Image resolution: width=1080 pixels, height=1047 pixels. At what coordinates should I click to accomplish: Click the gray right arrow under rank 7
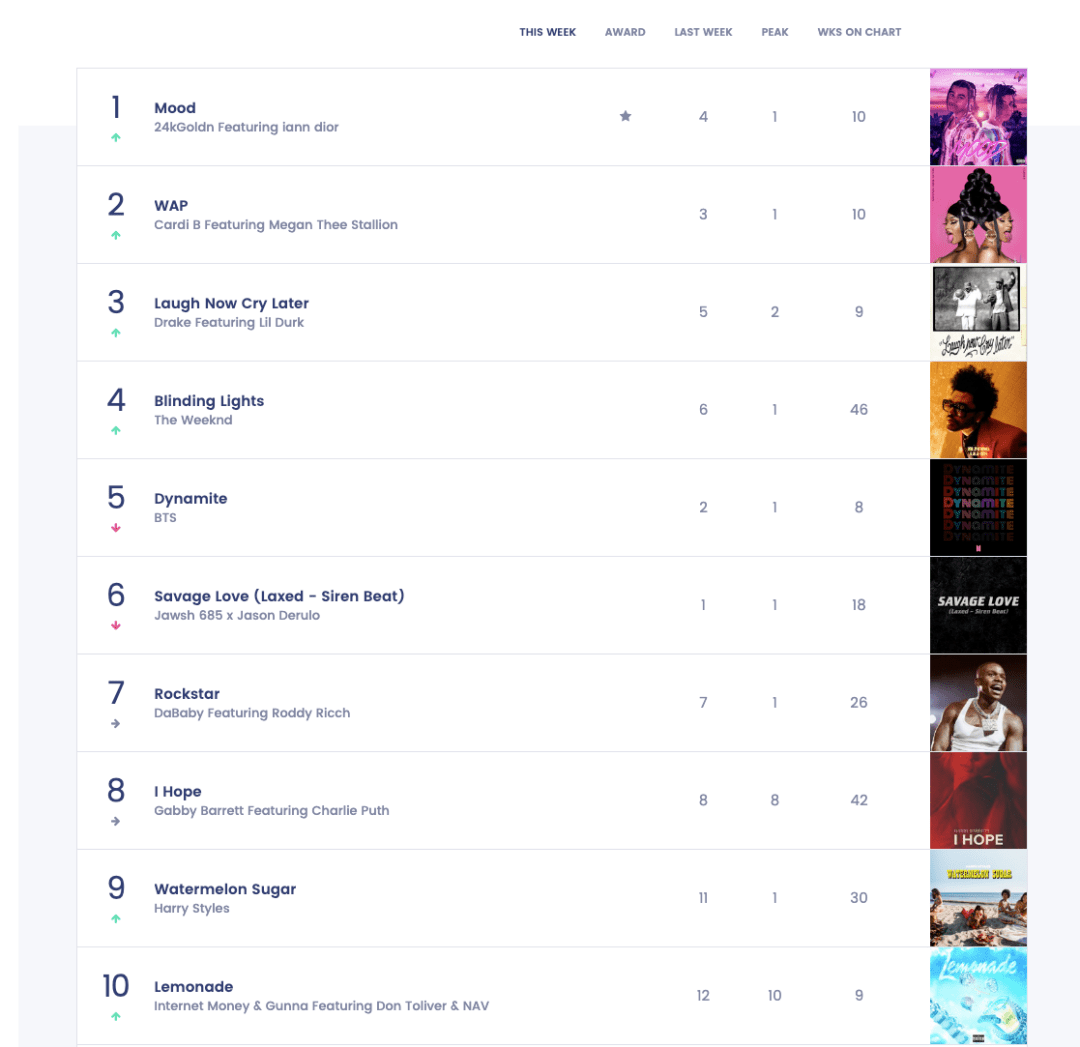tap(116, 723)
